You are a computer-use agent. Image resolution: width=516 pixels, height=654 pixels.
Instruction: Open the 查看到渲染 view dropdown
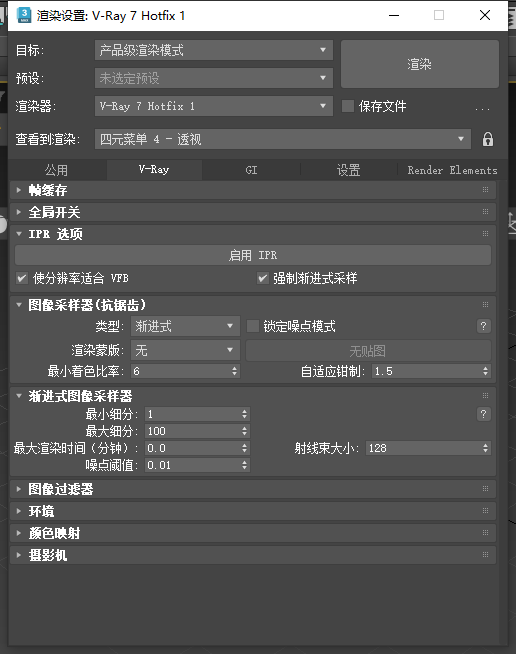click(283, 139)
